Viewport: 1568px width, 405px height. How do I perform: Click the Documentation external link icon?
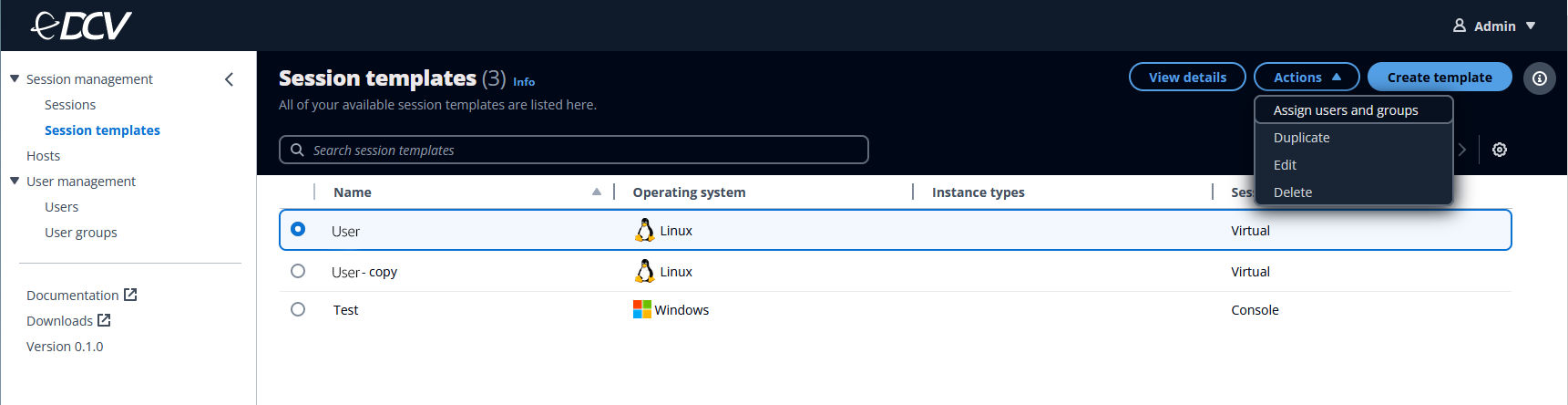click(x=130, y=295)
